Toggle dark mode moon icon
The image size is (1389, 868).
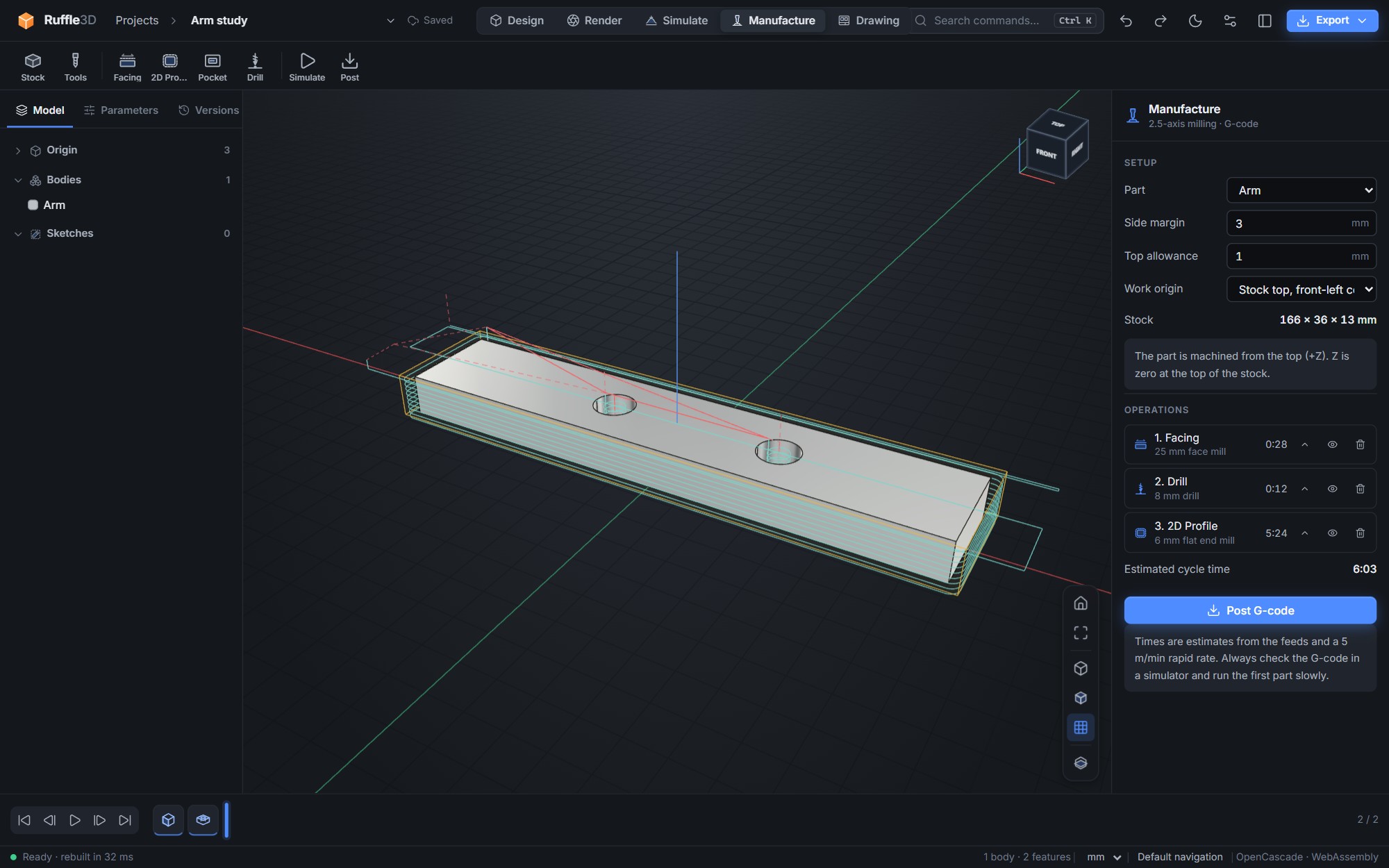(1195, 21)
